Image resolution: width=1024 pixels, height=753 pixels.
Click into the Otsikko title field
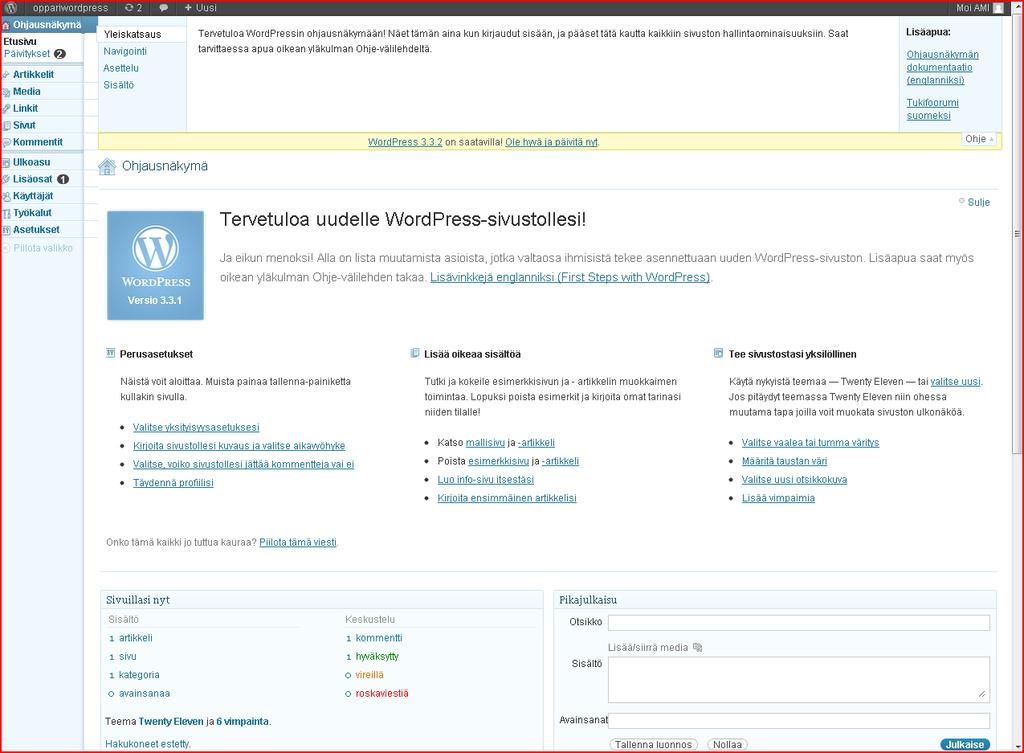coord(799,622)
